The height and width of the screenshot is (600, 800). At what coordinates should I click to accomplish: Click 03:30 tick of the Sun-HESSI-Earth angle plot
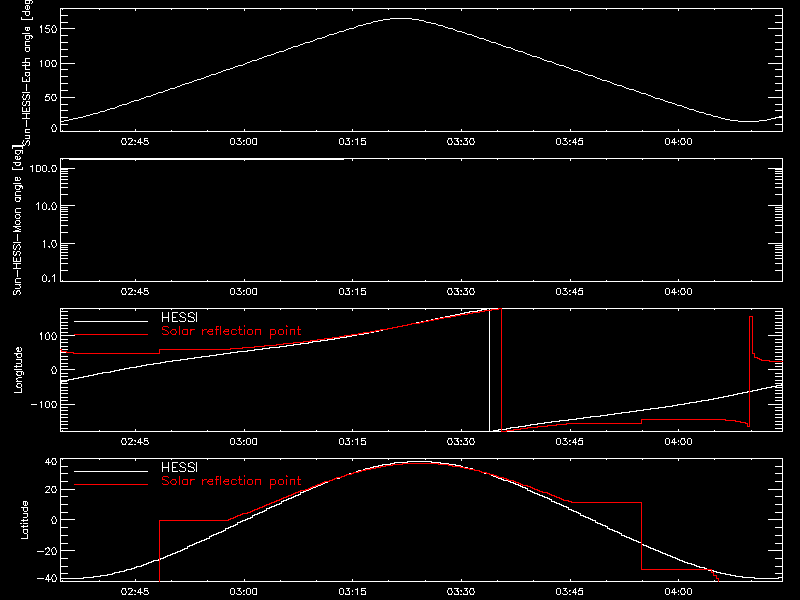coord(461,142)
